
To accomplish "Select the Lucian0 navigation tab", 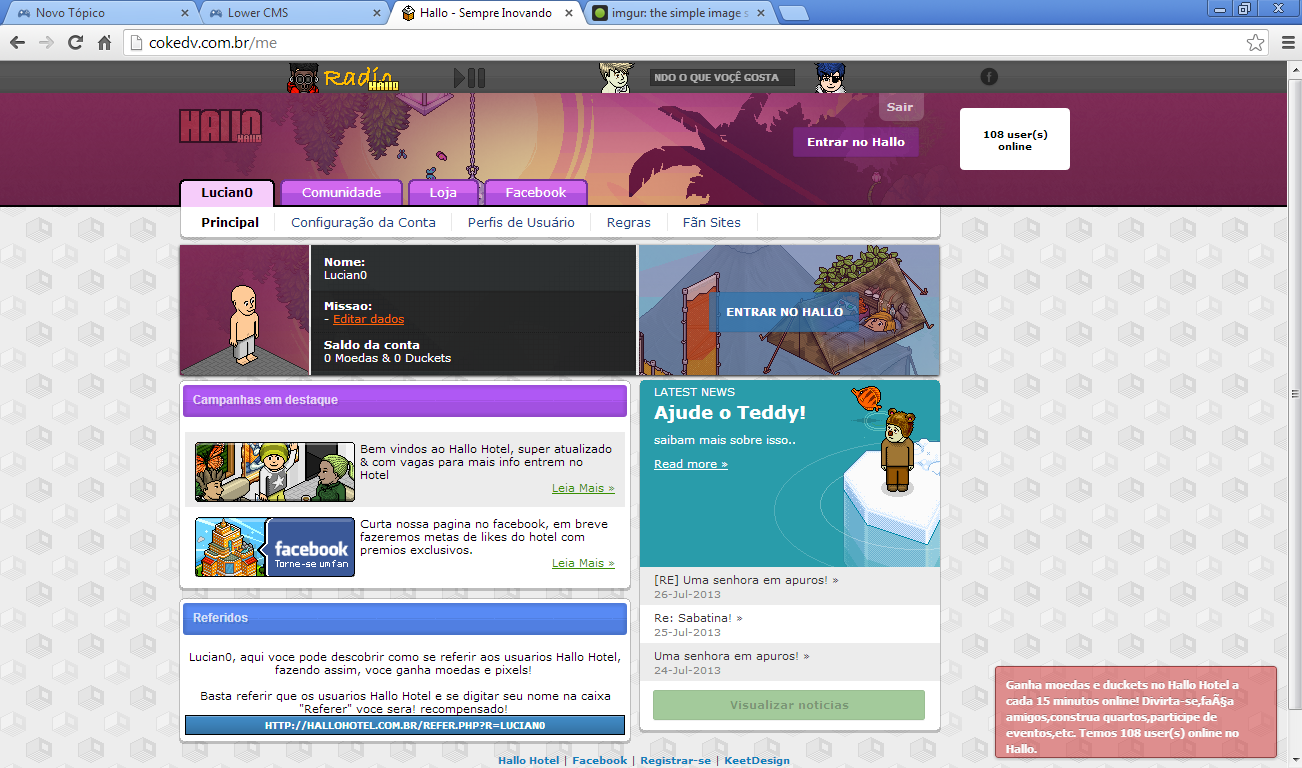I will [x=227, y=193].
